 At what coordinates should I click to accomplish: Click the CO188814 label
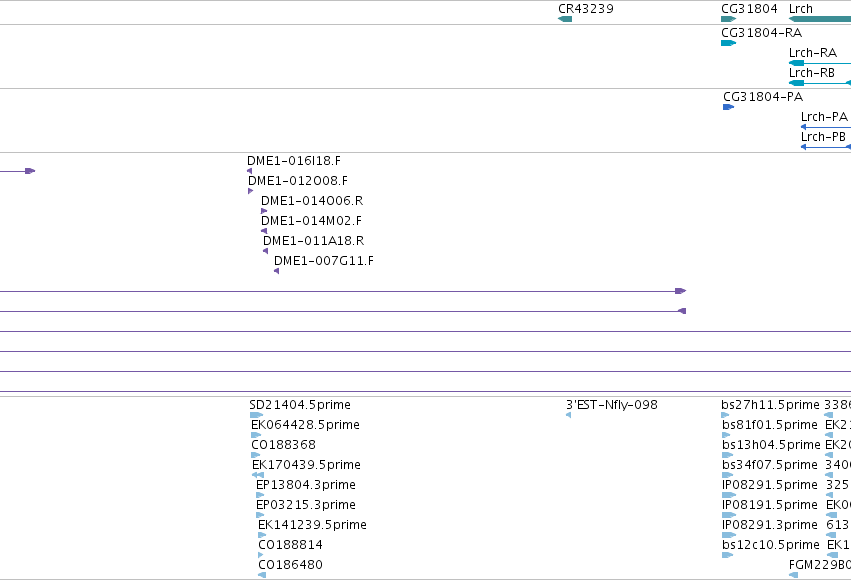(290, 545)
